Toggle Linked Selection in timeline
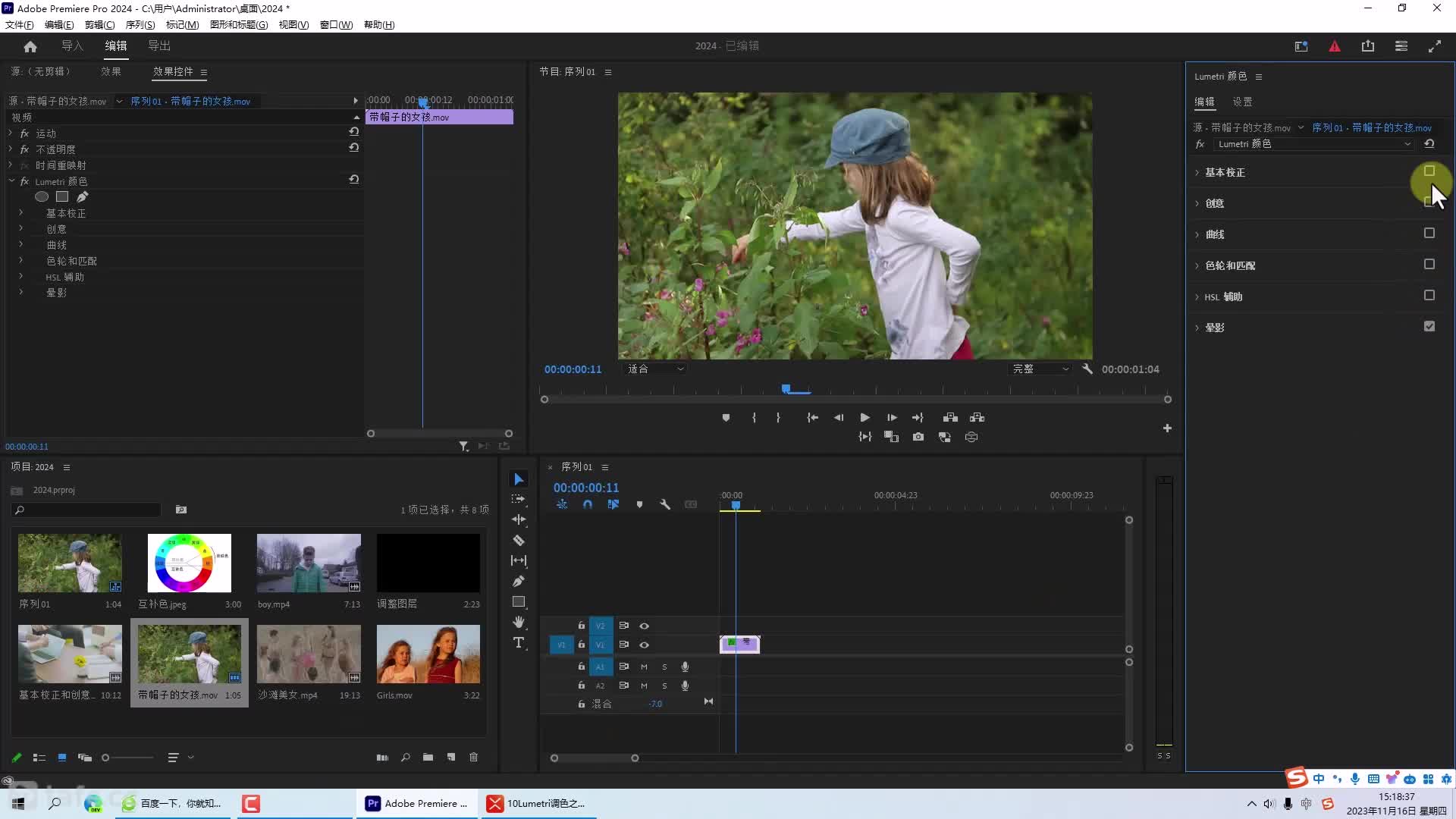 pos(613,504)
